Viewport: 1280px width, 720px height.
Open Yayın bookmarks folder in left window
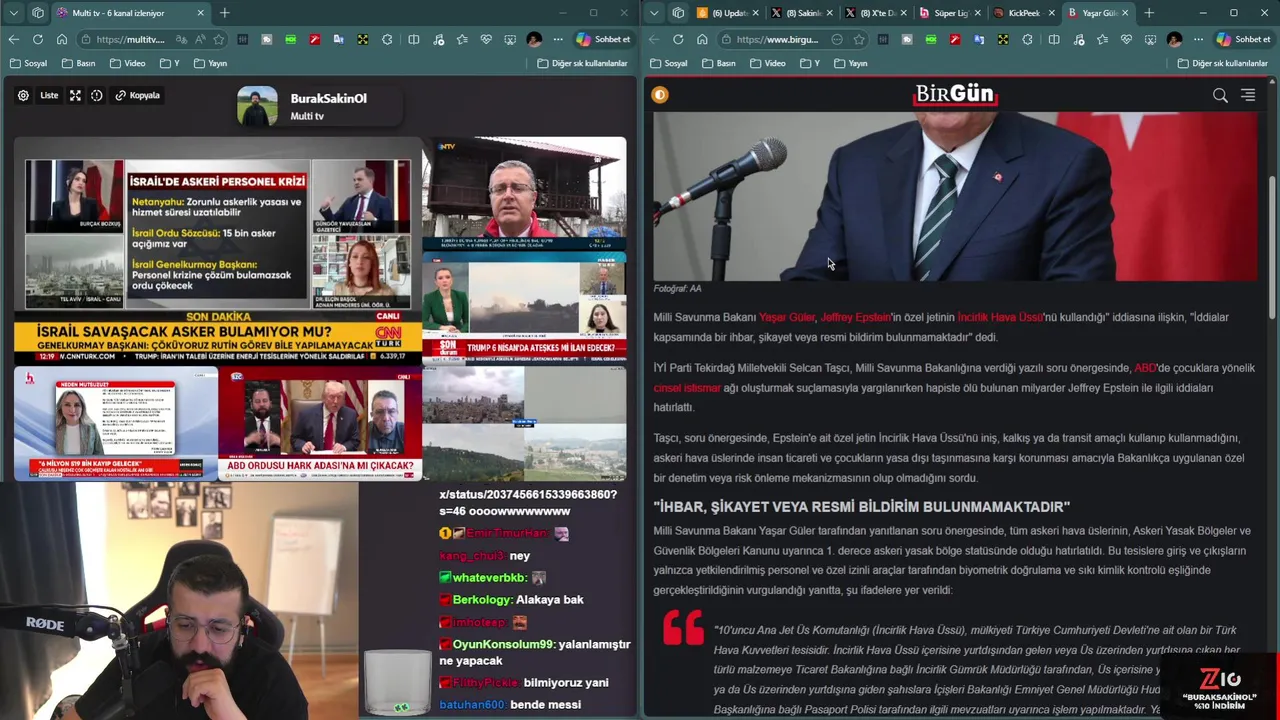click(210, 63)
